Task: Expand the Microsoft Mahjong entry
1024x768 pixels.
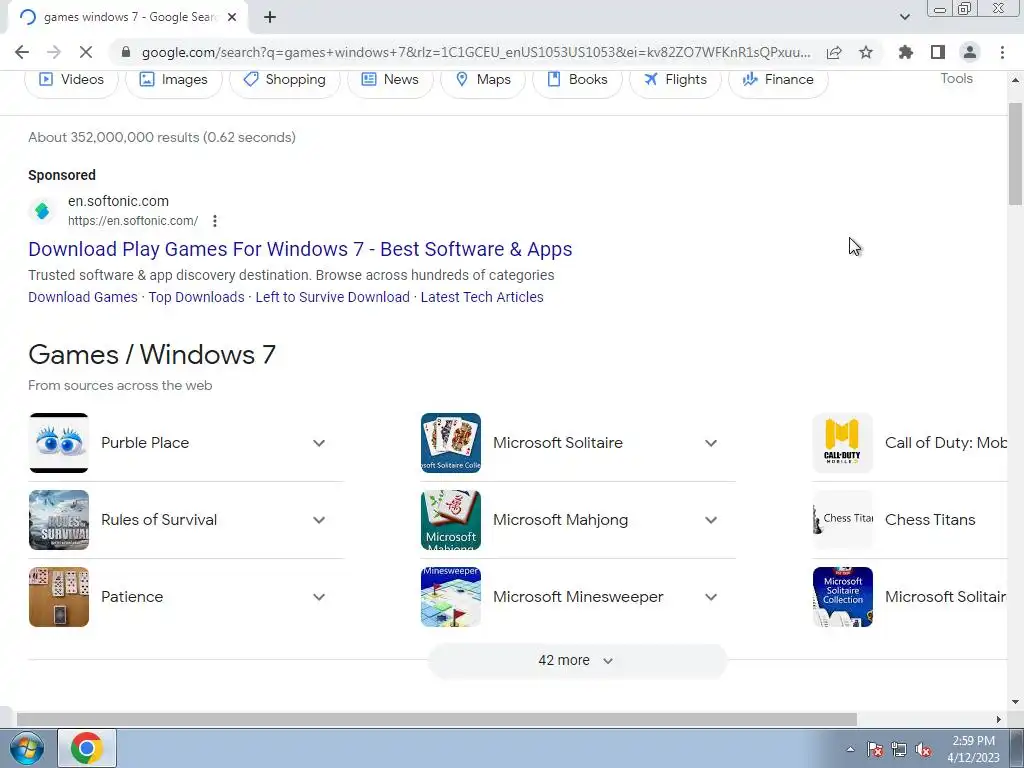Action: click(711, 520)
